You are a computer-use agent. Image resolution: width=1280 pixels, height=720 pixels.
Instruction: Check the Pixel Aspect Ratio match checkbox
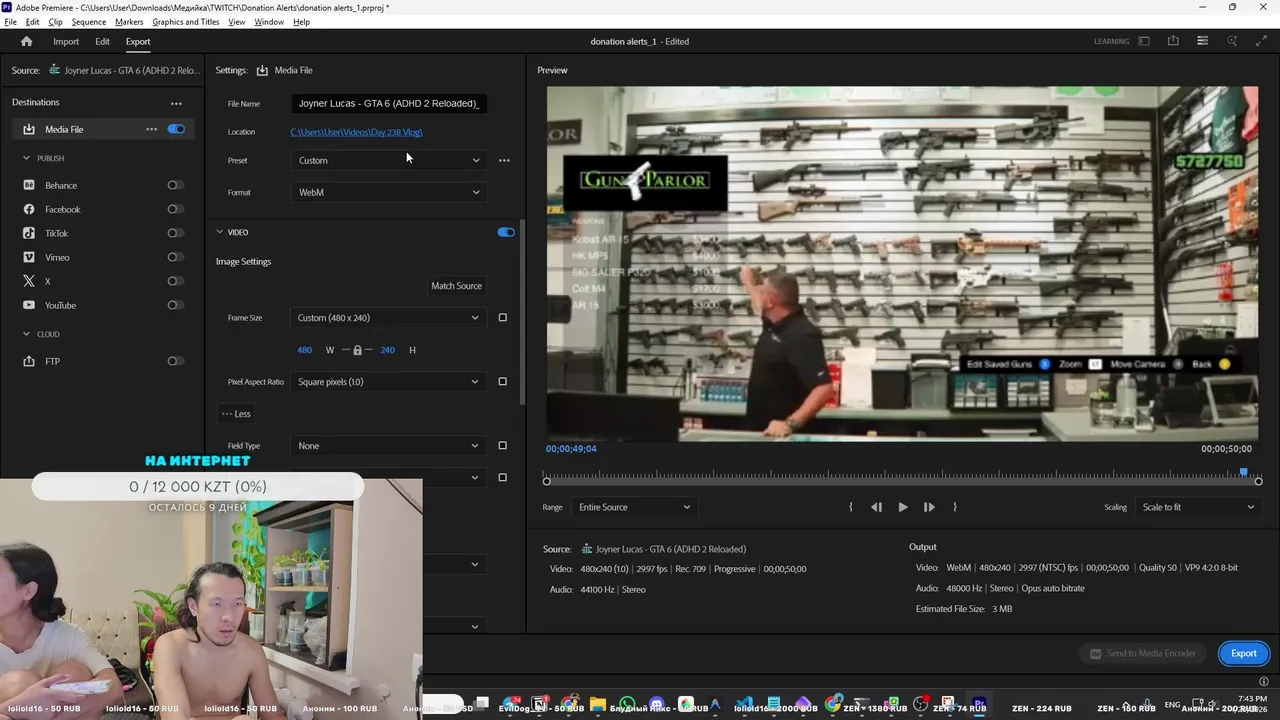503,382
